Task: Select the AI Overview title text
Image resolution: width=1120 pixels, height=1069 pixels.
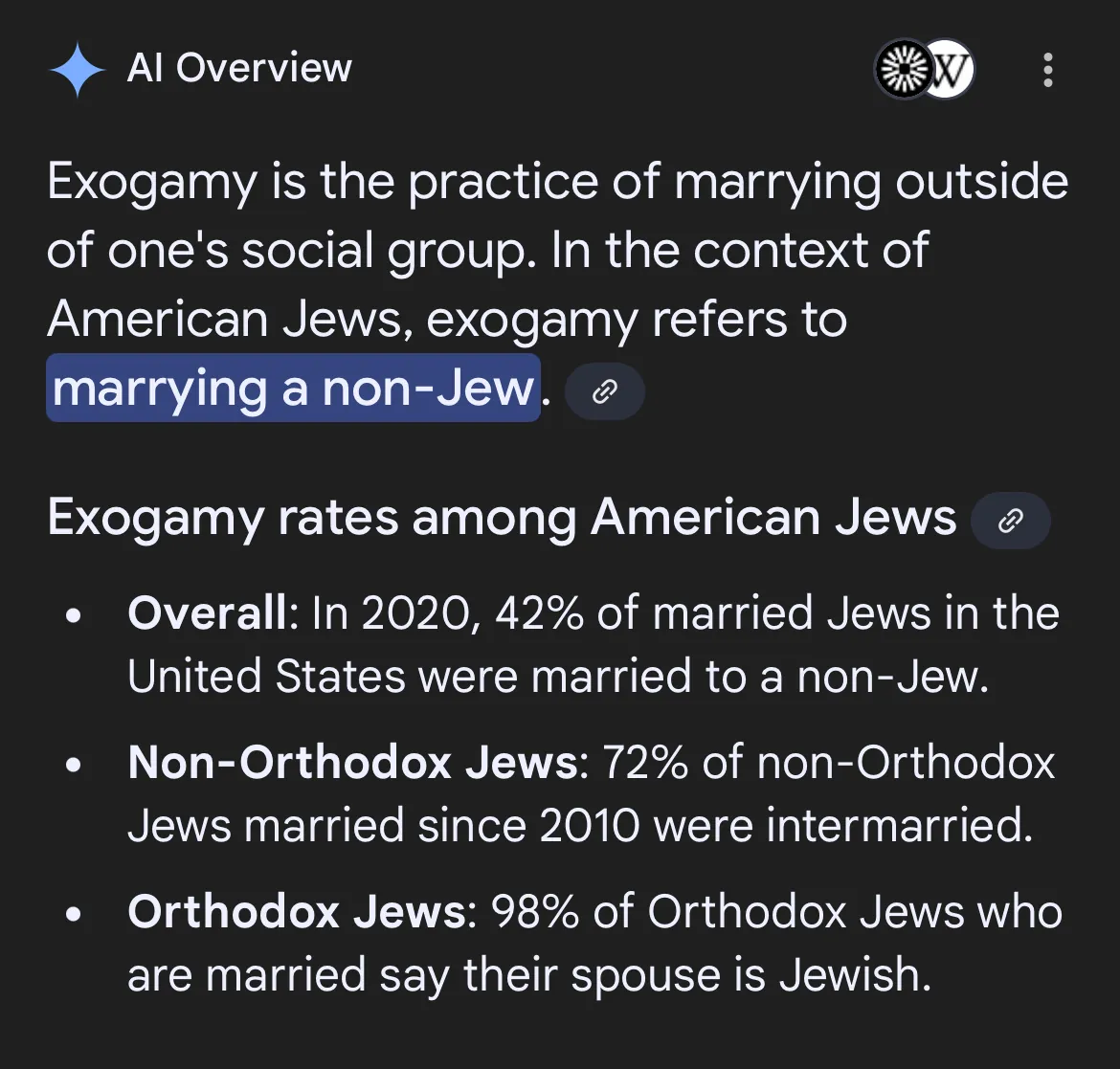Action: (x=239, y=68)
